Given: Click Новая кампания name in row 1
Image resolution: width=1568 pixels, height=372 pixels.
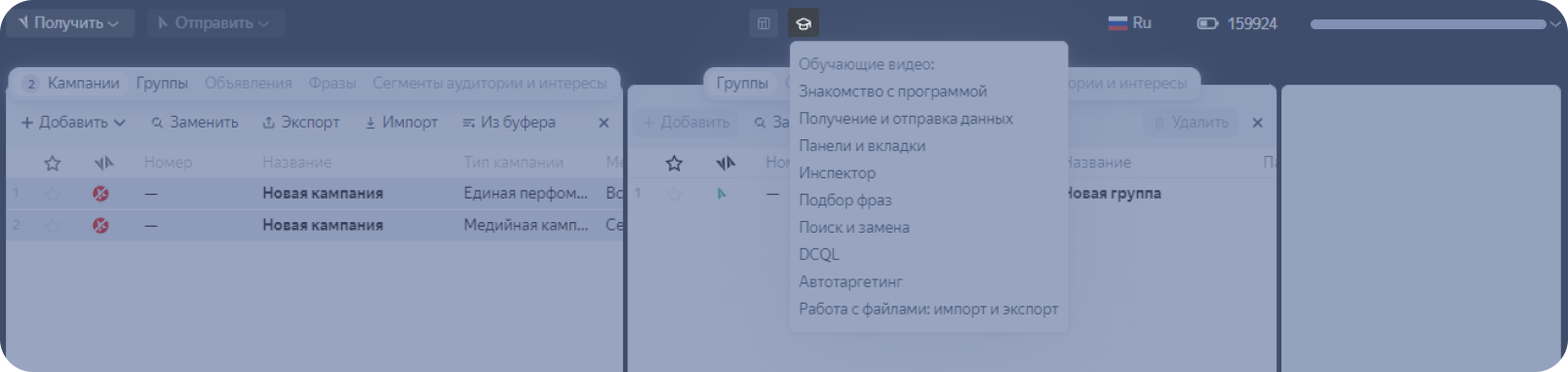Looking at the screenshot, I should click(323, 194).
